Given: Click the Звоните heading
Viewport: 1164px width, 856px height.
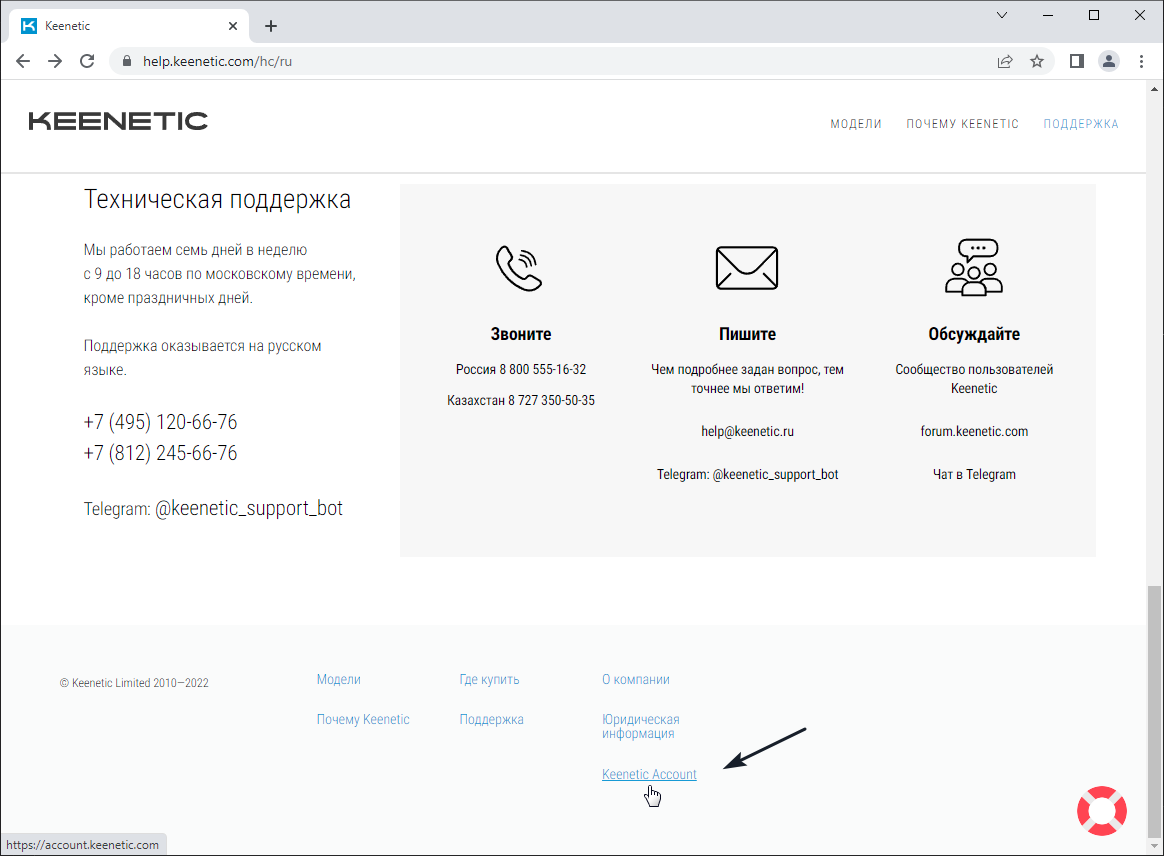Looking at the screenshot, I should click(x=520, y=334).
